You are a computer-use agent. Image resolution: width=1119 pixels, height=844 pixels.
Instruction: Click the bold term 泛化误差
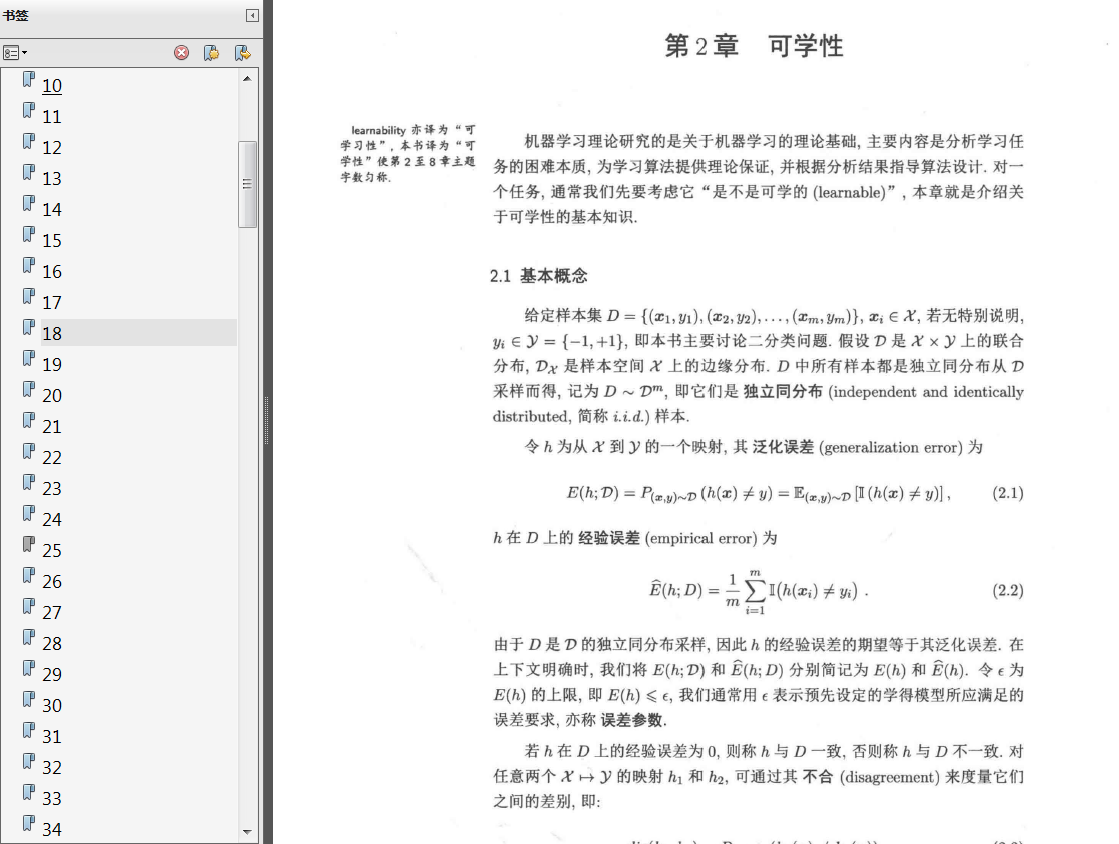[x=783, y=447]
